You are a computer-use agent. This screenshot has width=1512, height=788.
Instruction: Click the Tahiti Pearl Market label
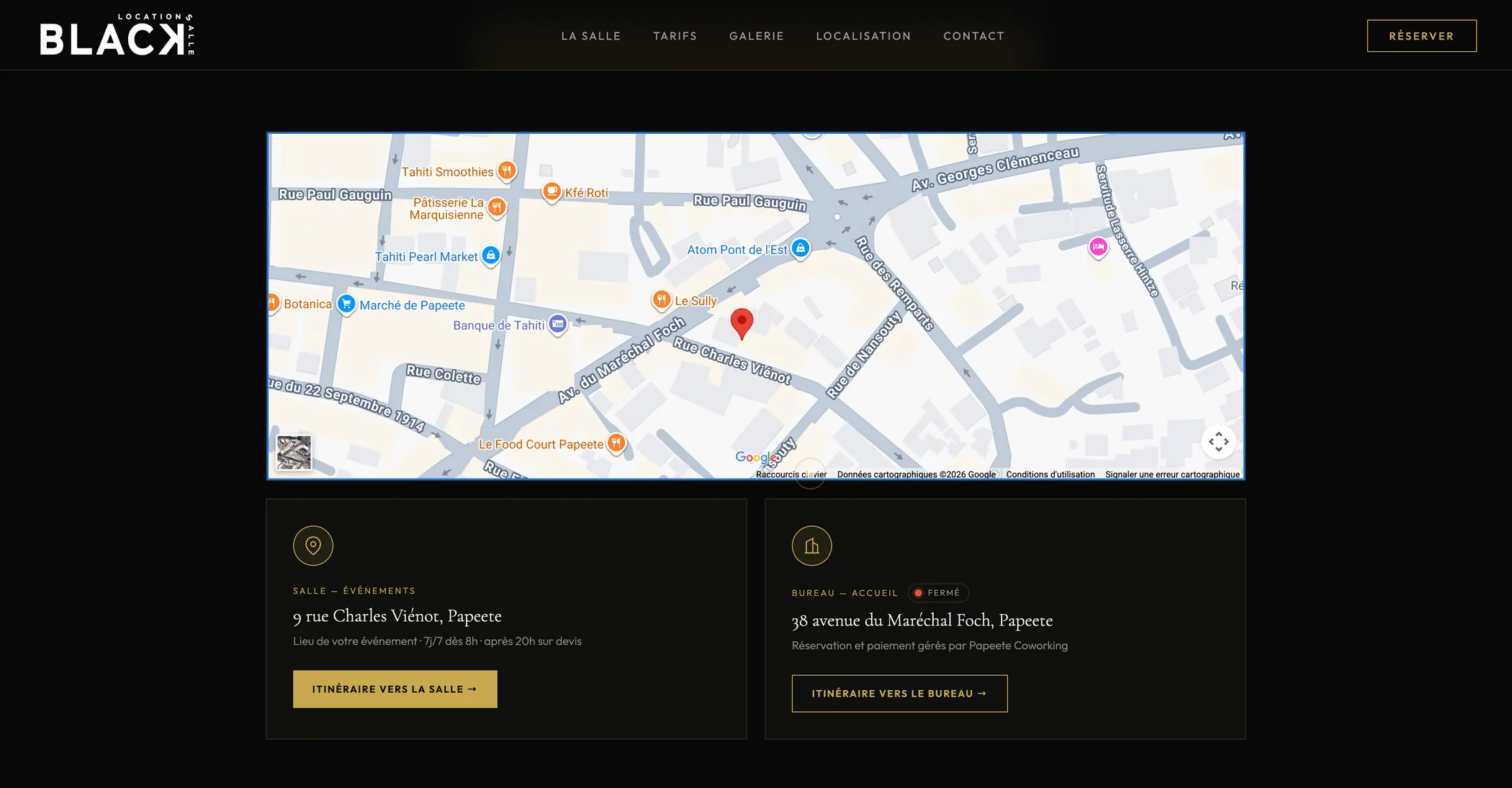[x=426, y=257]
